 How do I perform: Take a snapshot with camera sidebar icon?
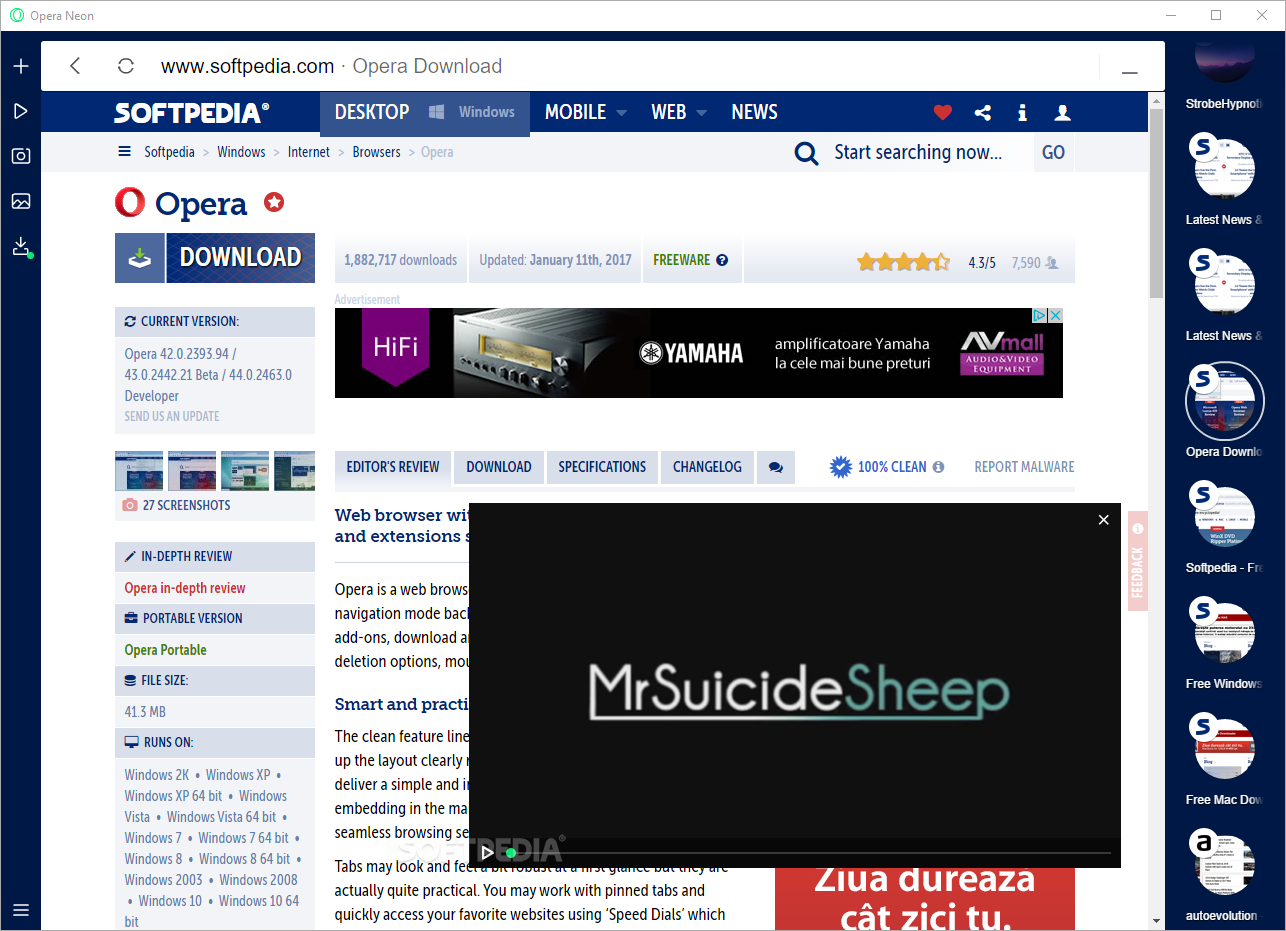click(21, 156)
